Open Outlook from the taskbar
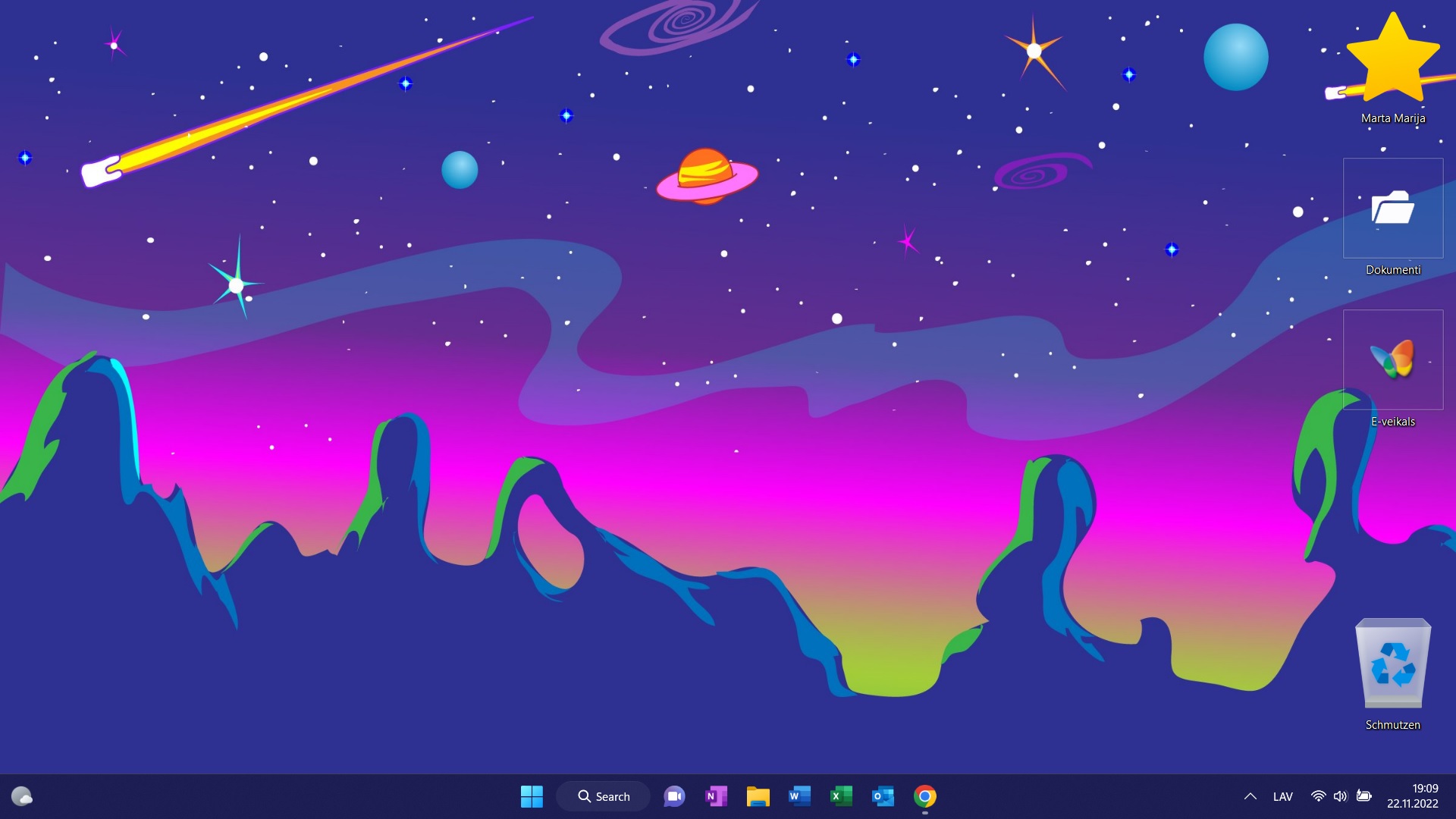Screen dimensions: 1456x819 click(883, 796)
